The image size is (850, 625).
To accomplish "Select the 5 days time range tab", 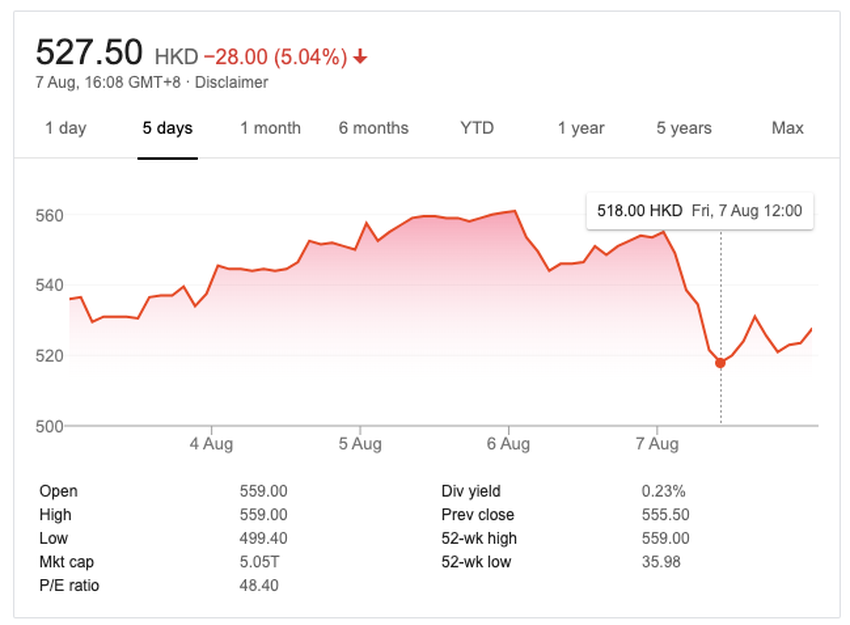I will [166, 128].
